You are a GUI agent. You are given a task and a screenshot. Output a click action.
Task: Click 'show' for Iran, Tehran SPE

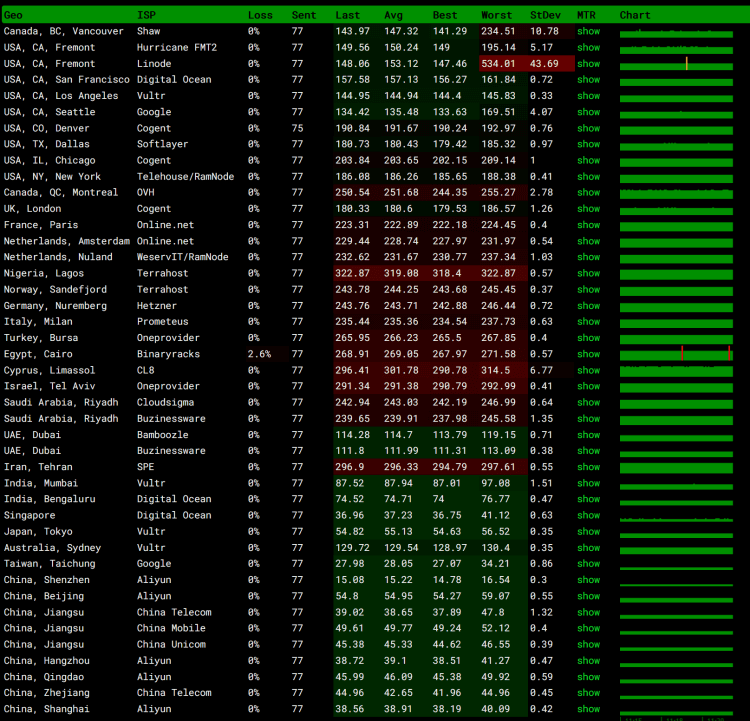(588, 467)
